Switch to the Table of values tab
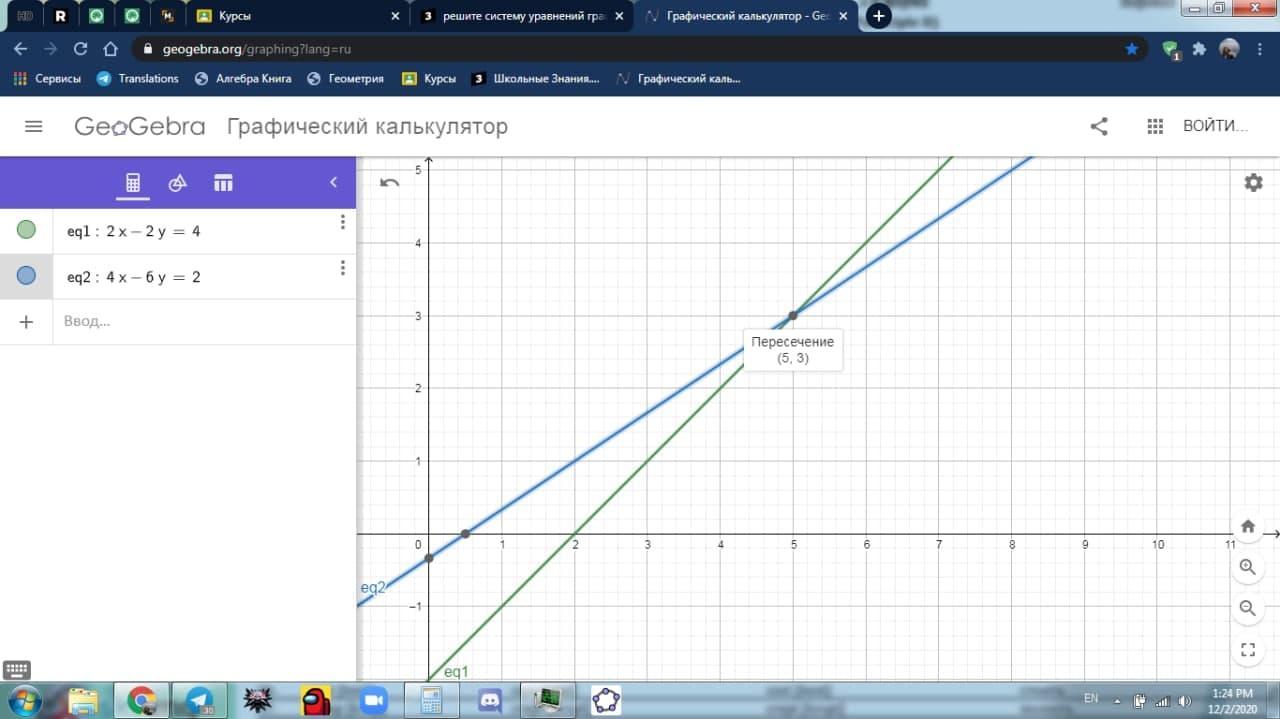The image size is (1280, 719). click(x=223, y=183)
